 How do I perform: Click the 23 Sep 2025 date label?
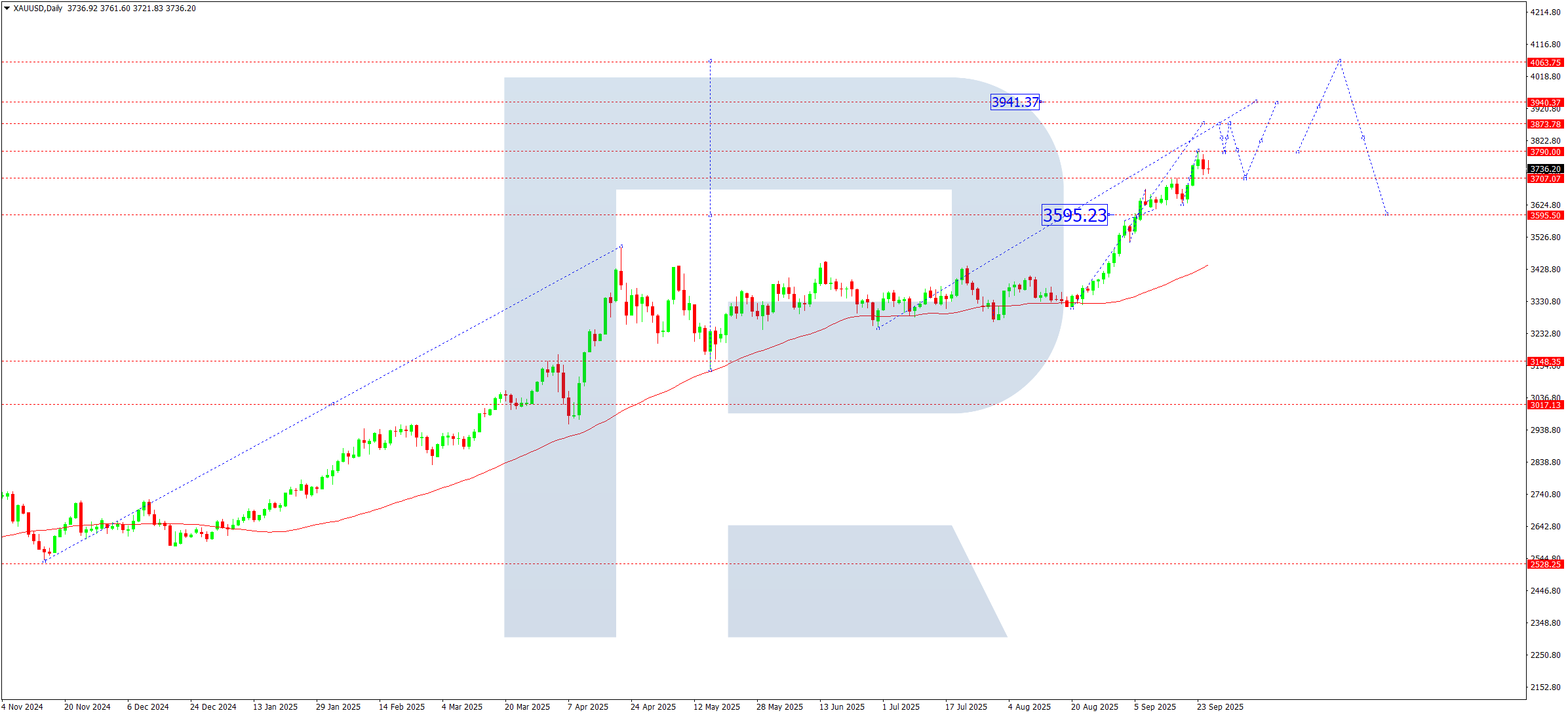[1220, 706]
